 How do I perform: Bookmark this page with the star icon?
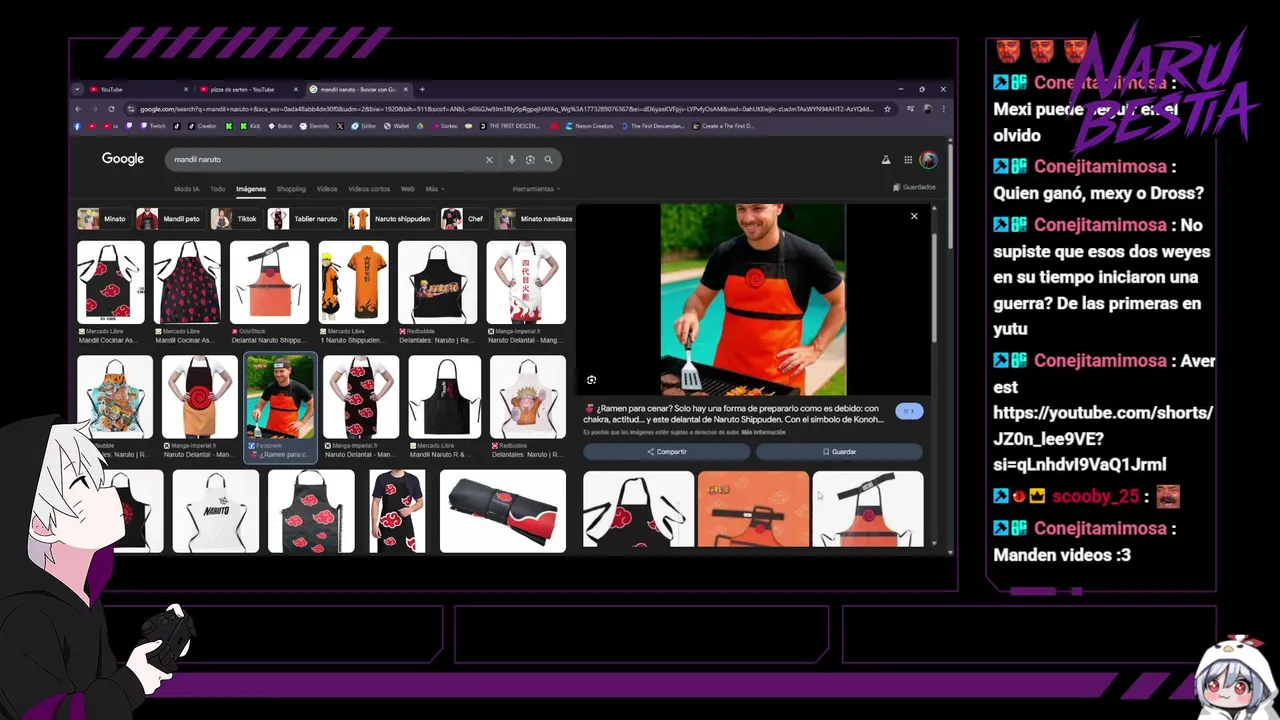click(887, 109)
